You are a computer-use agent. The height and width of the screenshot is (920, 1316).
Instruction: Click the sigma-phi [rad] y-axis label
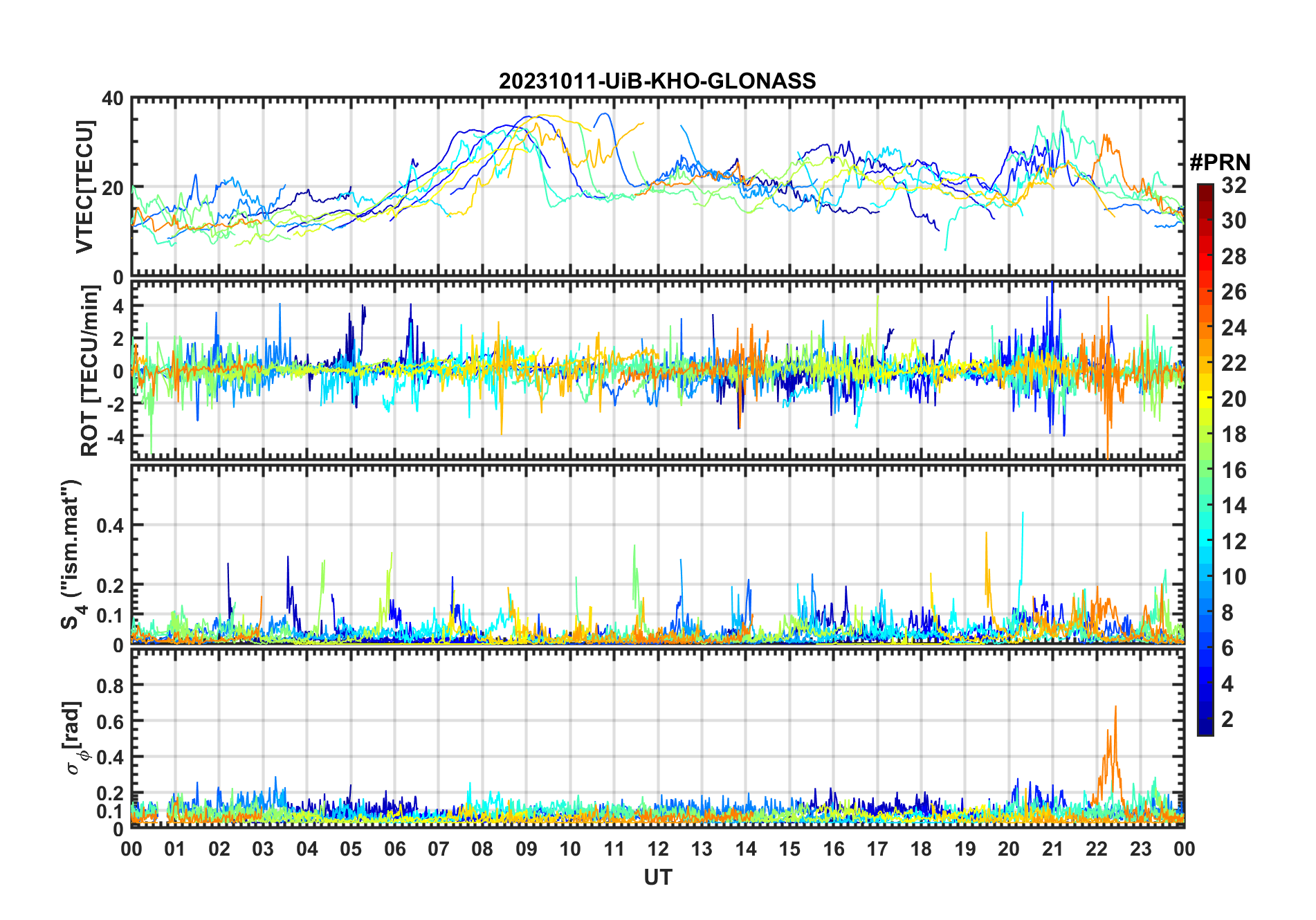tap(75, 738)
